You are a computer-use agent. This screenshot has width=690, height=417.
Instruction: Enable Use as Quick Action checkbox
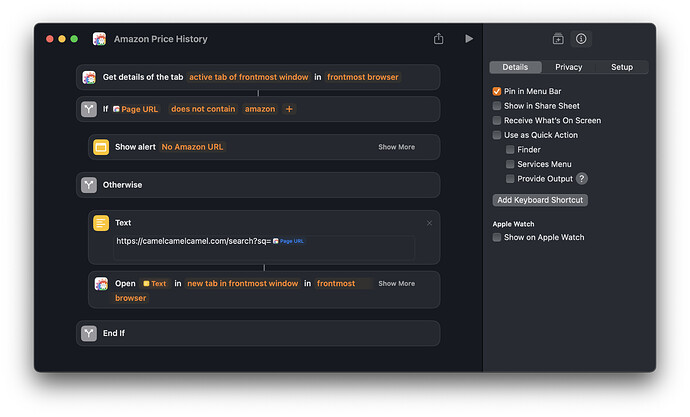tap(496, 135)
